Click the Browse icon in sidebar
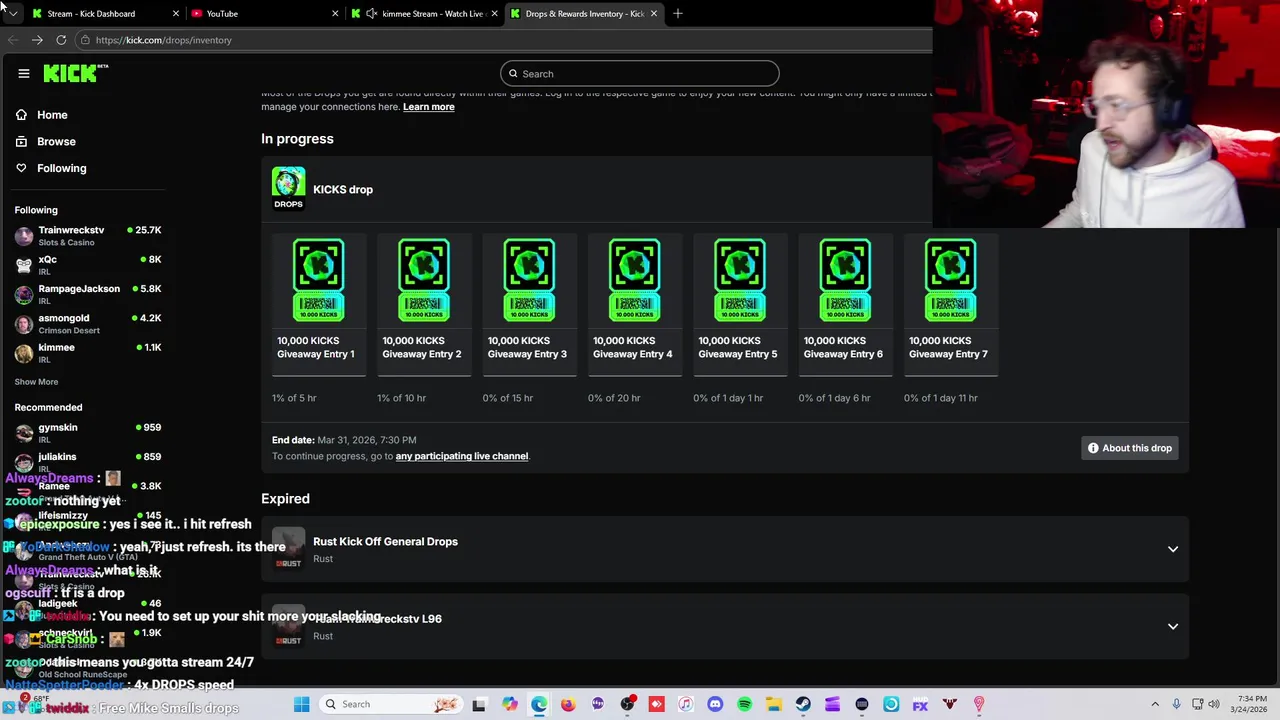The height and width of the screenshot is (720, 1280). tap(21, 142)
